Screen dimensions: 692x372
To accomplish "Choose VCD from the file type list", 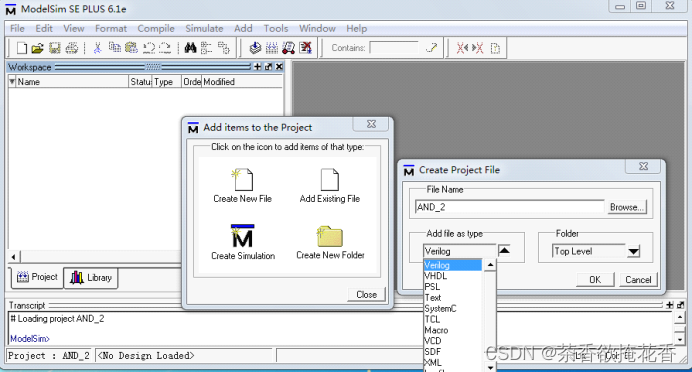I will (x=452, y=341).
